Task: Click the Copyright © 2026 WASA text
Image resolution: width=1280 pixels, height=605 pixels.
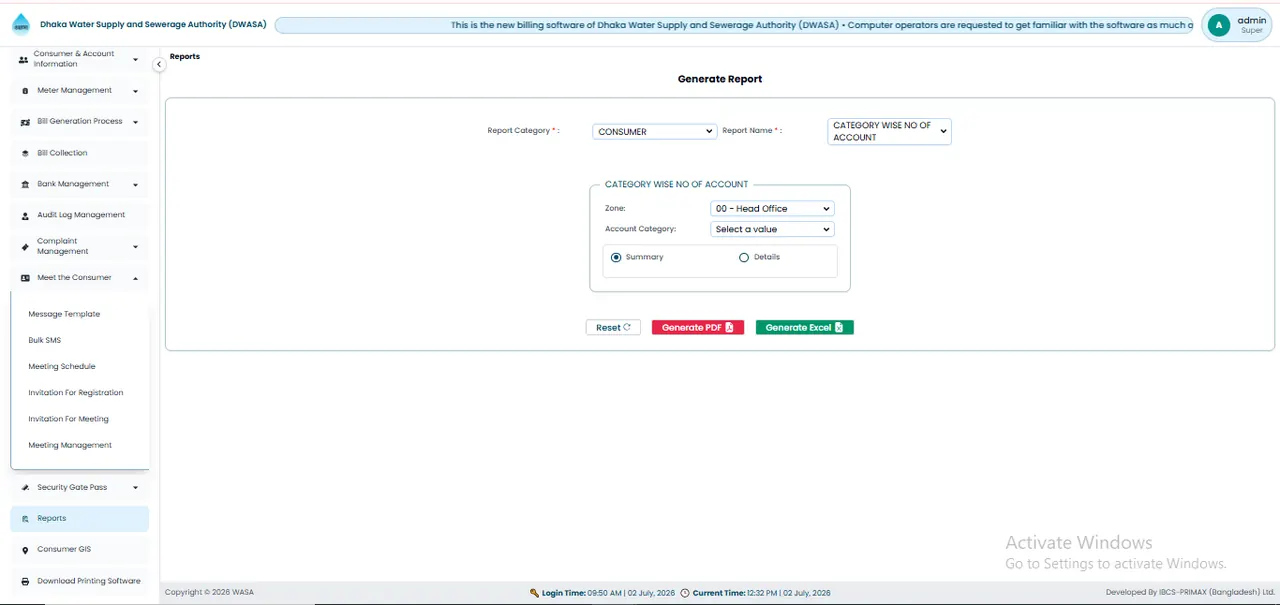Action: (x=209, y=593)
